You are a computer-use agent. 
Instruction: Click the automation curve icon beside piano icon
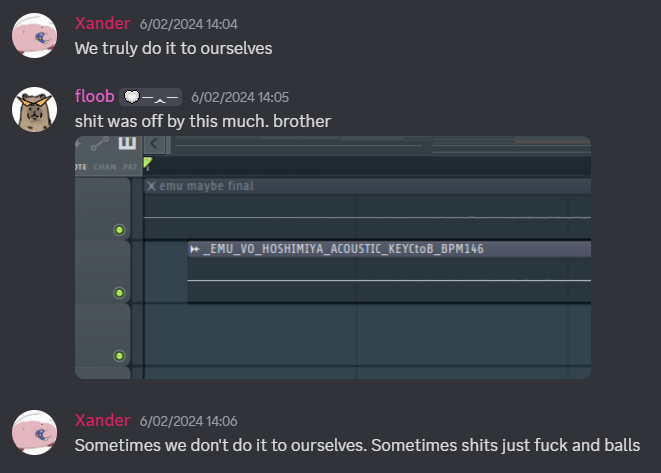click(100, 144)
